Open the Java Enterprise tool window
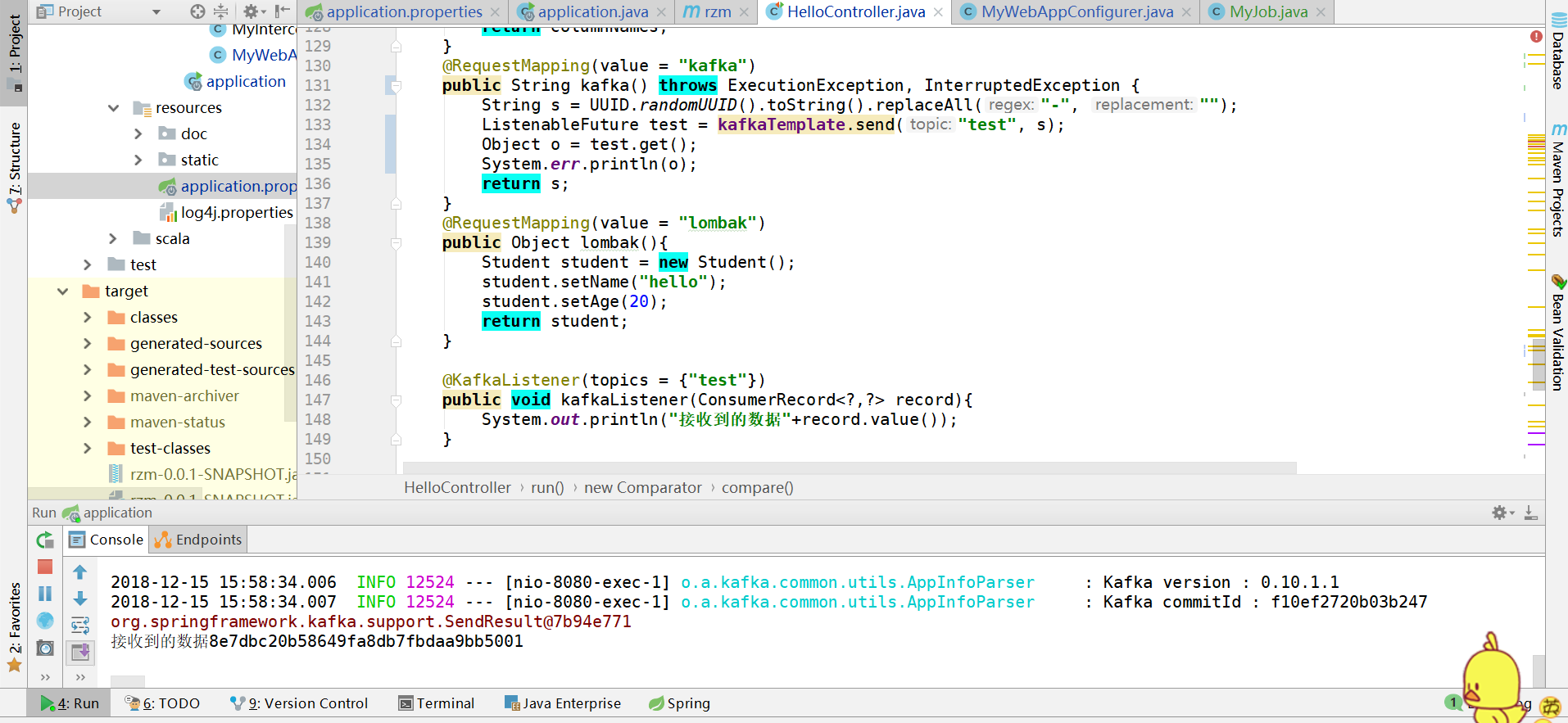The image size is (1568, 723). [563, 703]
